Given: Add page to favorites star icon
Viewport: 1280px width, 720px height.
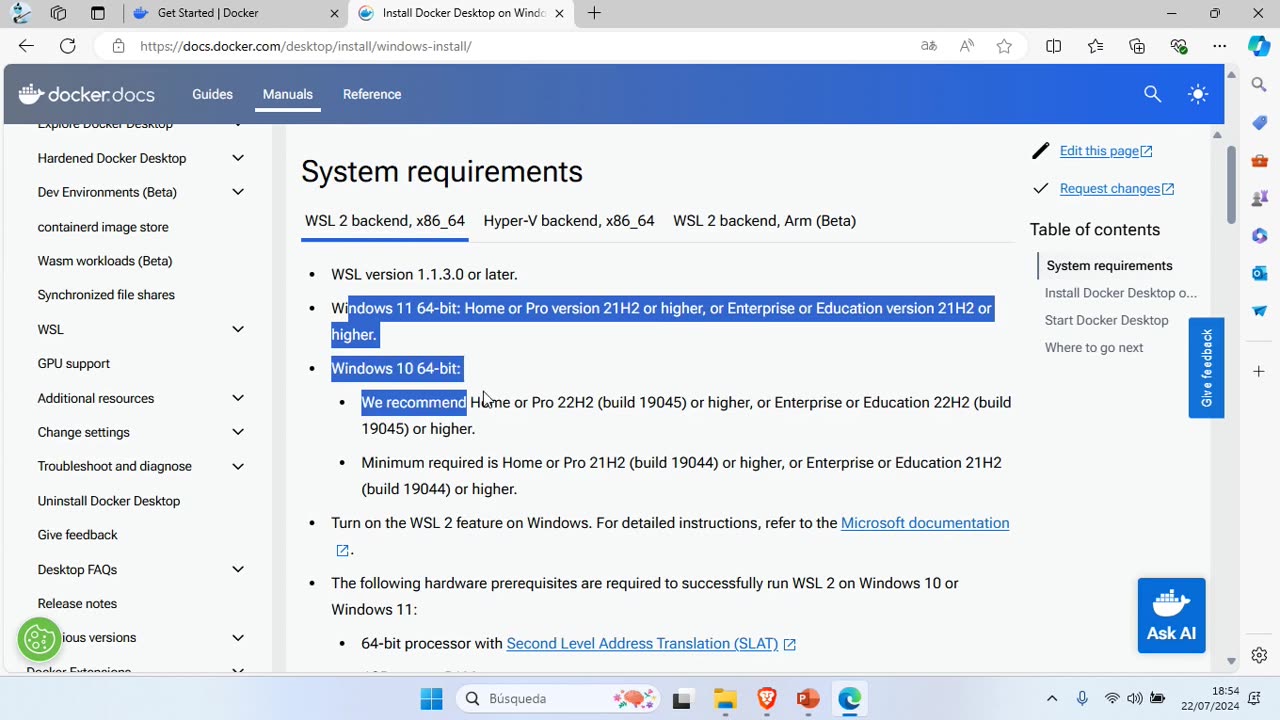Looking at the screenshot, I should click(x=1004, y=46).
